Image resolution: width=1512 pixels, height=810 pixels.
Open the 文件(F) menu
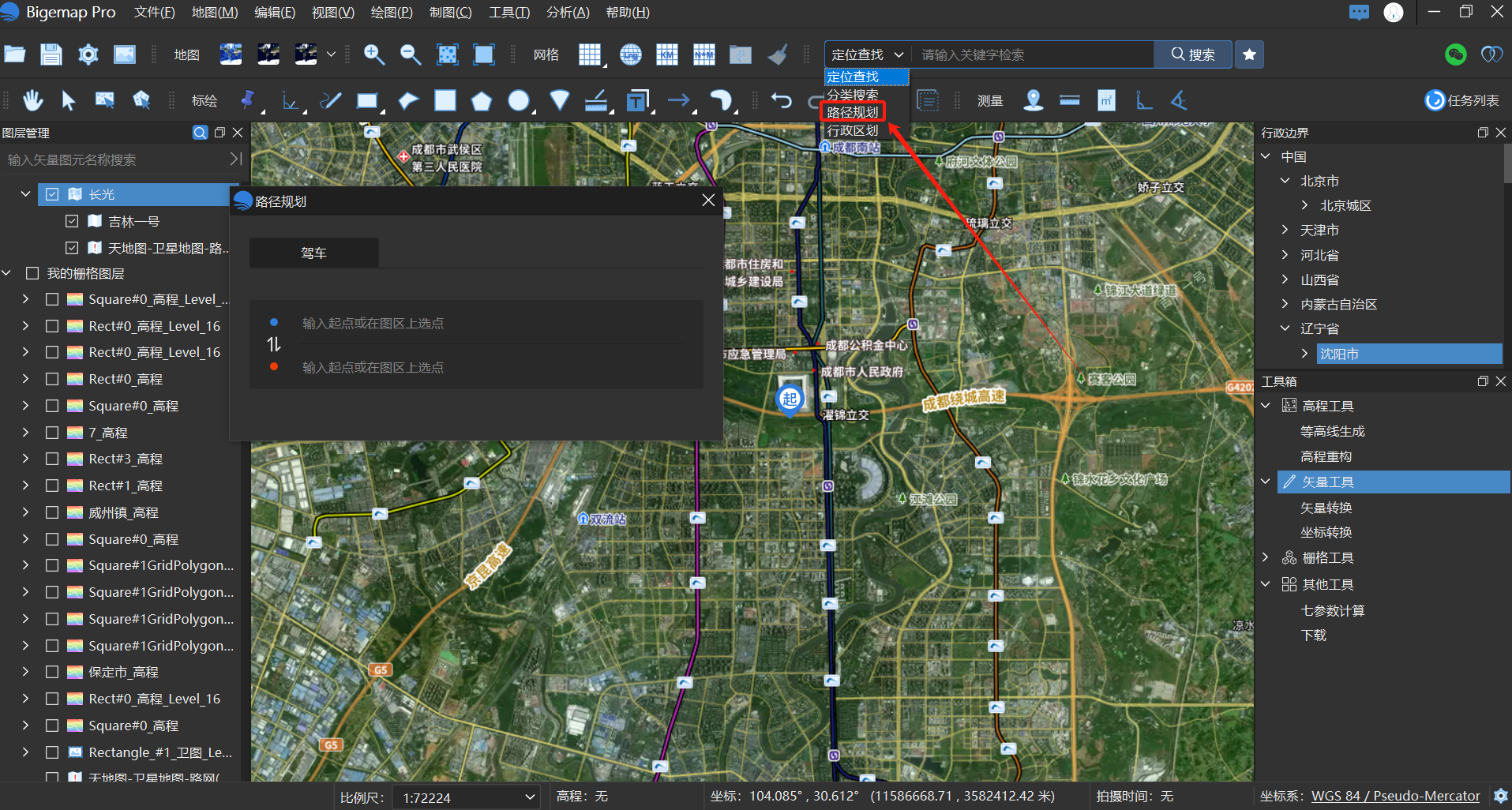click(155, 13)
